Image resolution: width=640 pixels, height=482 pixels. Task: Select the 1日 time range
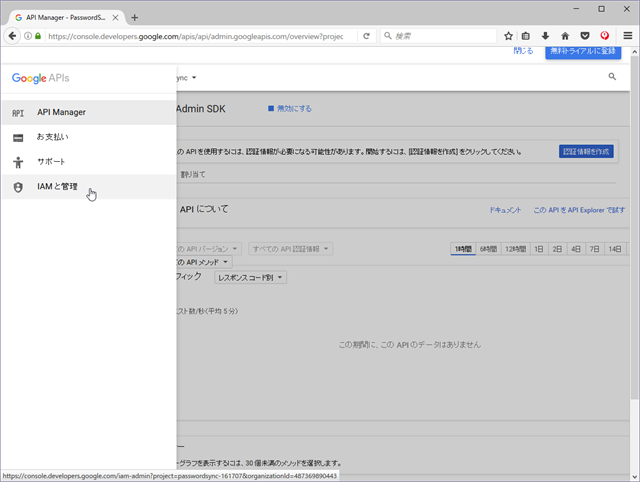pyautogui.click(x=539, y=249)
